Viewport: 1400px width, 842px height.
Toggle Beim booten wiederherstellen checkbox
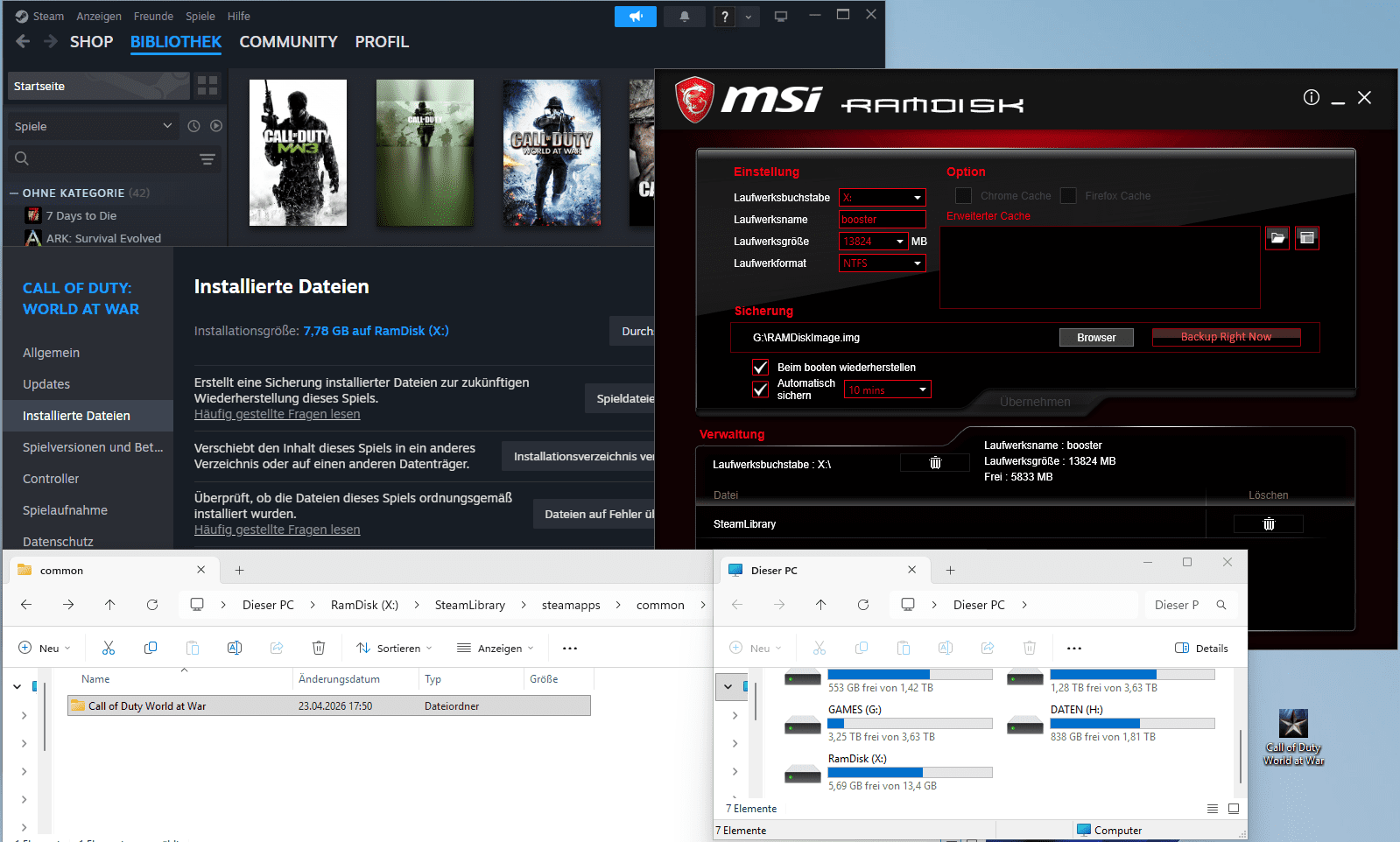click(761, 368)
